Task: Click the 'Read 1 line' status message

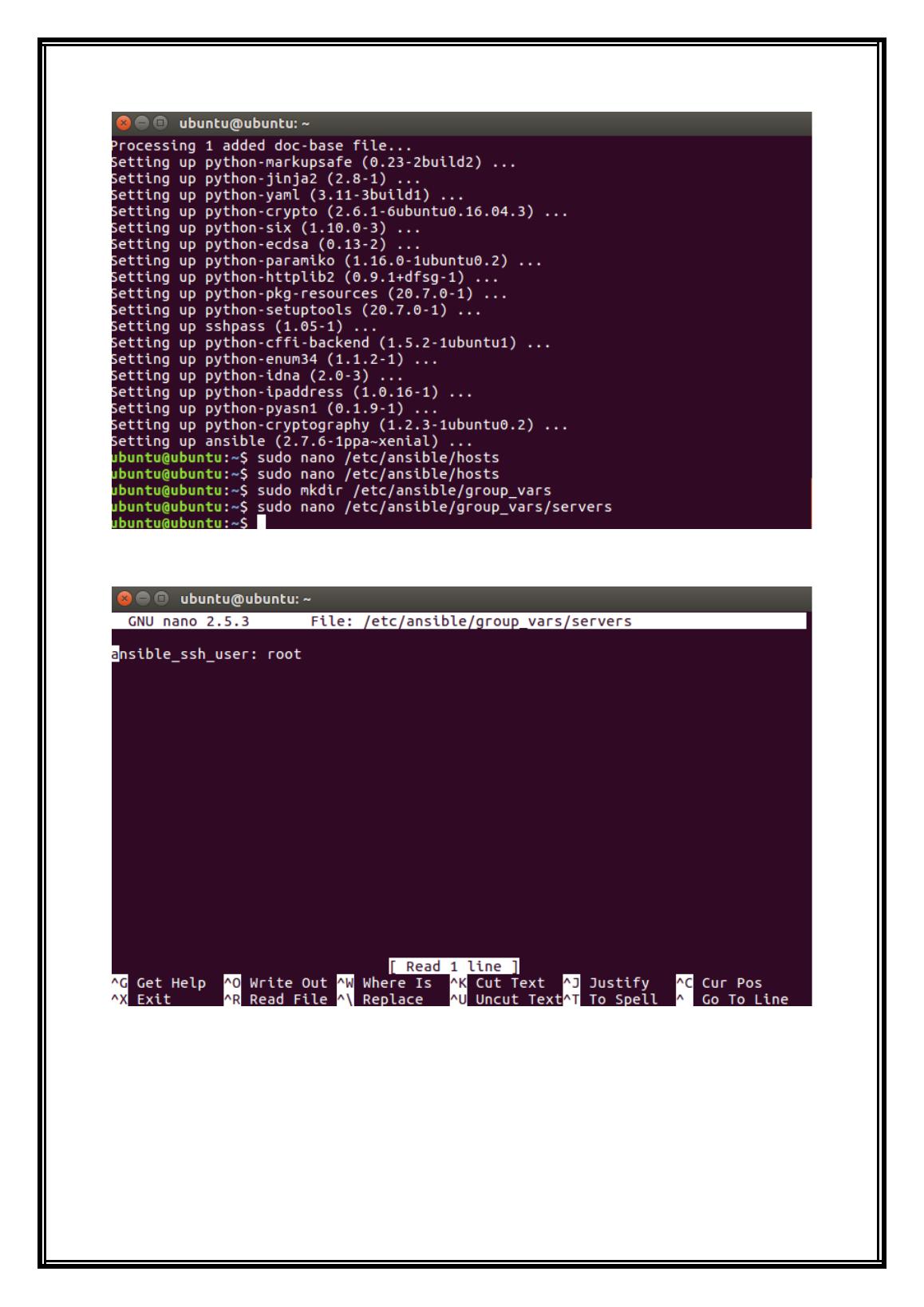Action: (454, 966)
